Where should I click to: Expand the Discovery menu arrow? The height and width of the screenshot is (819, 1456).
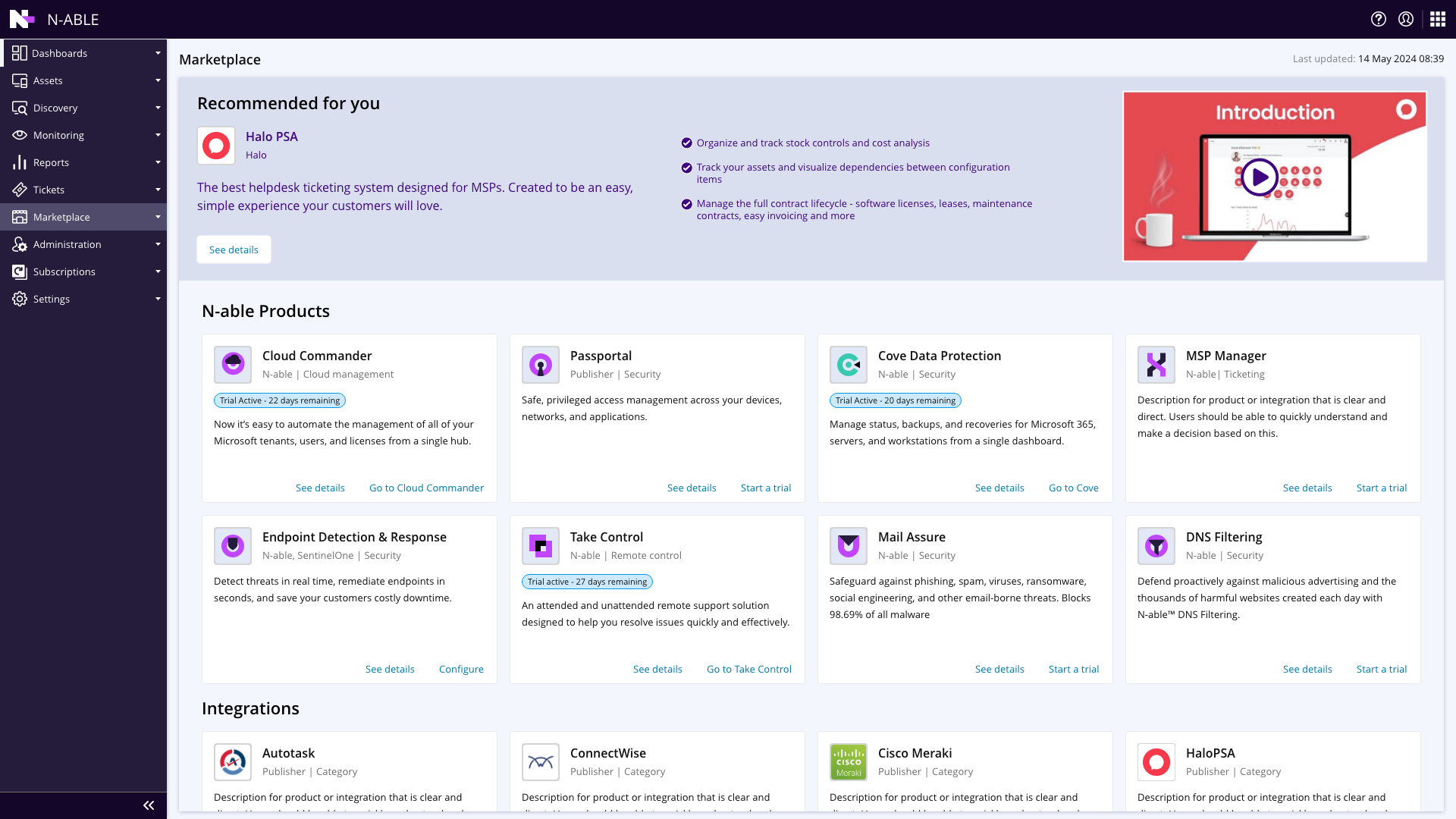(x=158, y=108)
